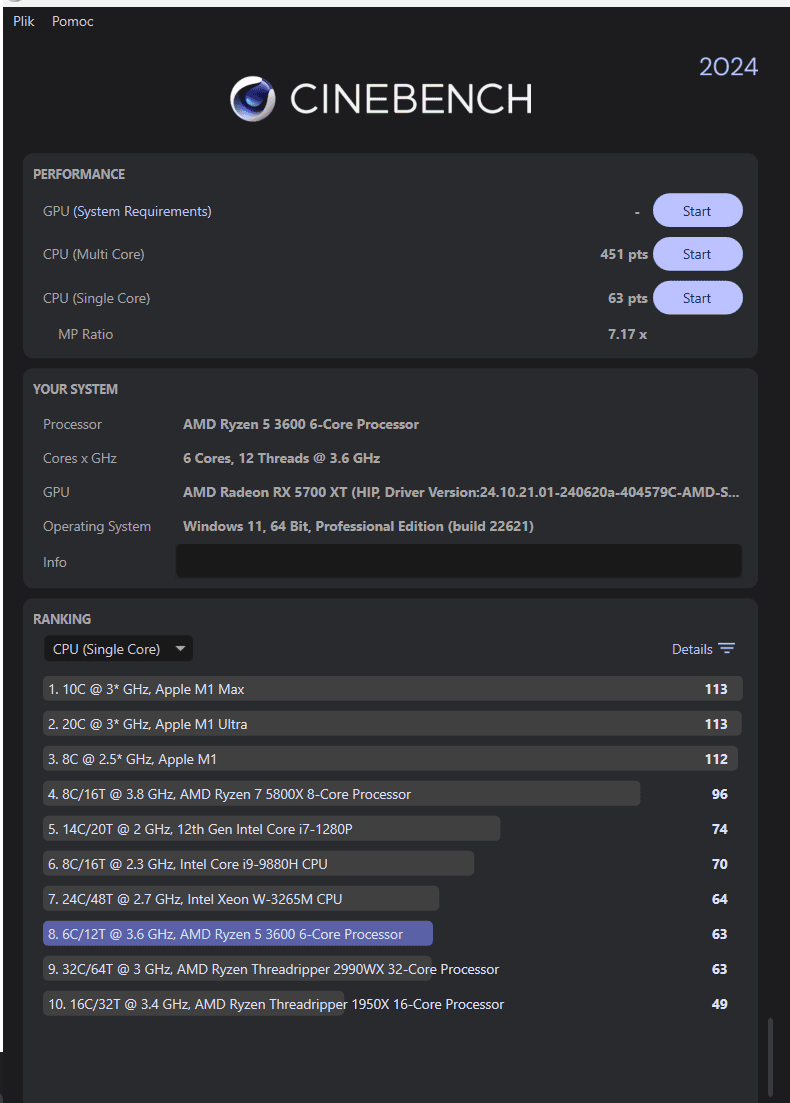Click the 6 Cores, 12 Threads value

(281, 458)
